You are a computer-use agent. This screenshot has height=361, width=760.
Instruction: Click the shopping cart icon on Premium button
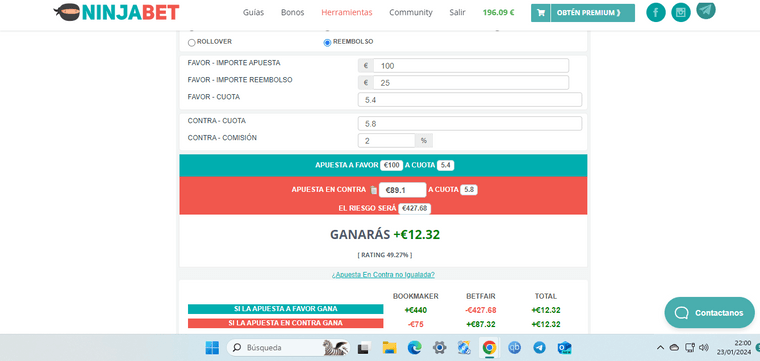point(541,13)
